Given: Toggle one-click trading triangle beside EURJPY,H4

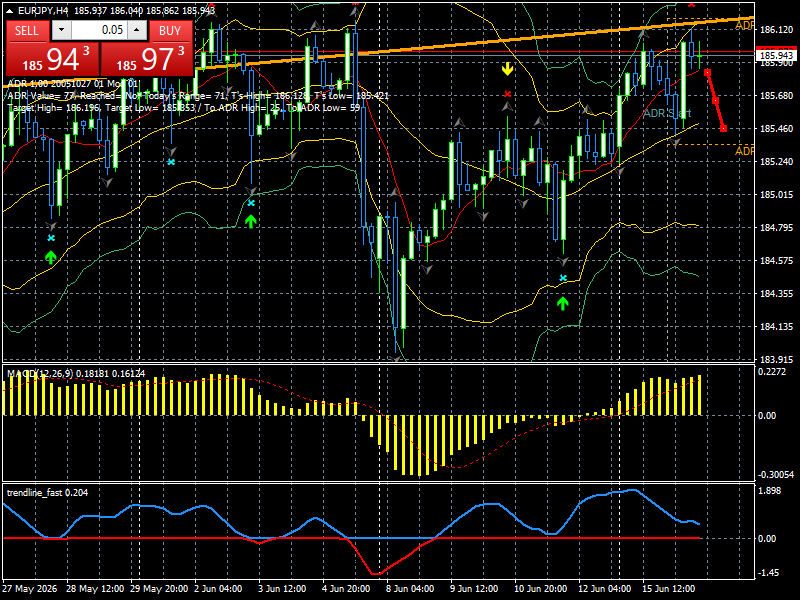Looking at the screenshot, I should pos(10,11).
